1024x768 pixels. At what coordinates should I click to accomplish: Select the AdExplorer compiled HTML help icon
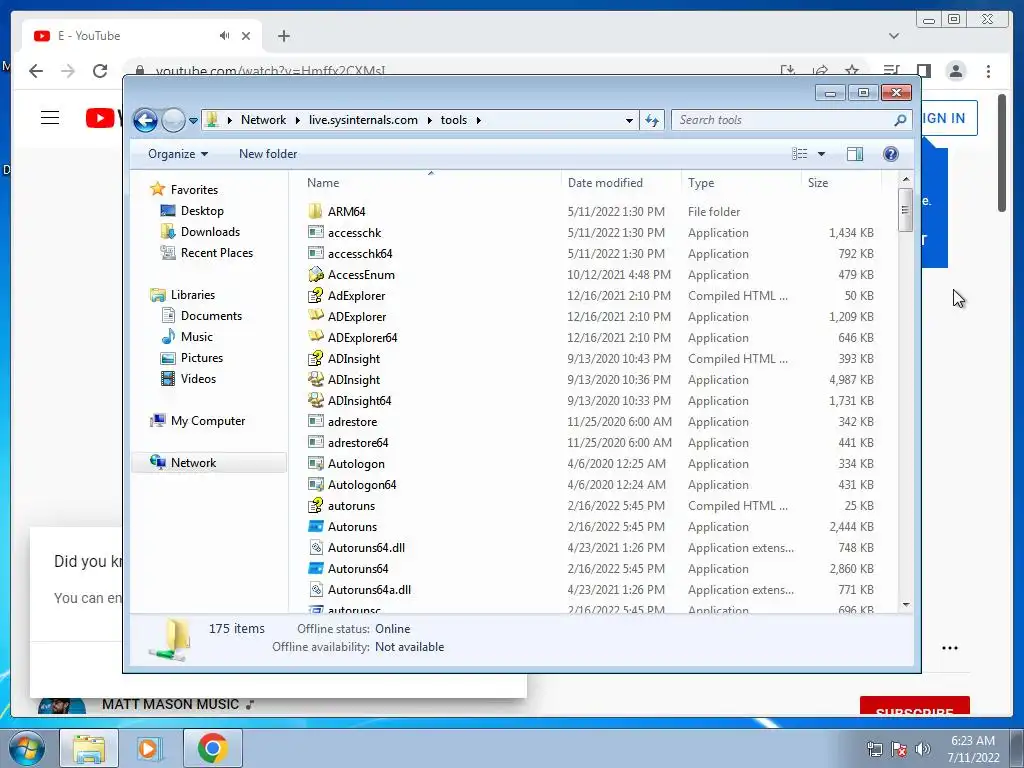click(315, 295)
